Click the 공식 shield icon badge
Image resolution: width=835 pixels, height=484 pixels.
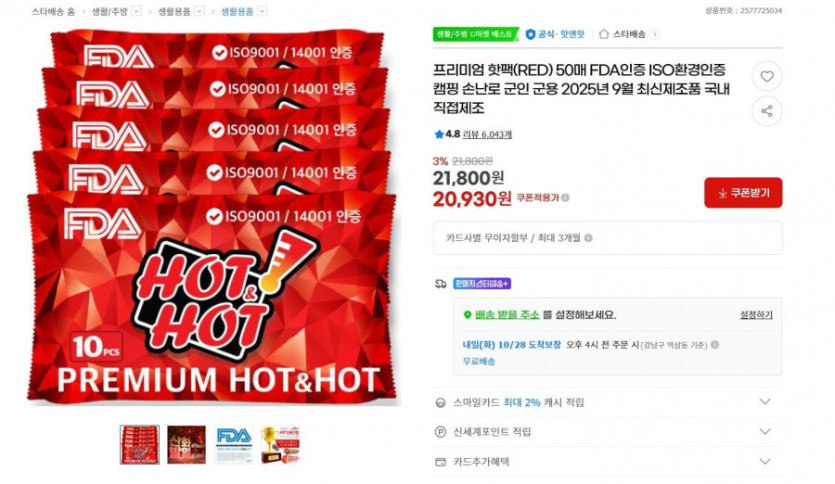[x=530, y=34]
